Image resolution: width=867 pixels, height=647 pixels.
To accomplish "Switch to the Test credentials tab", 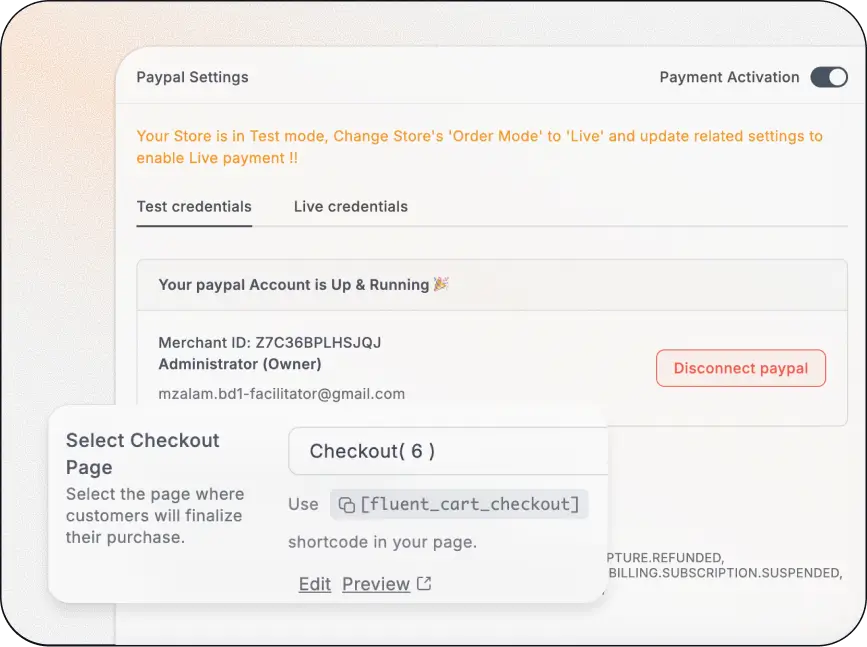I will (194, 206).
